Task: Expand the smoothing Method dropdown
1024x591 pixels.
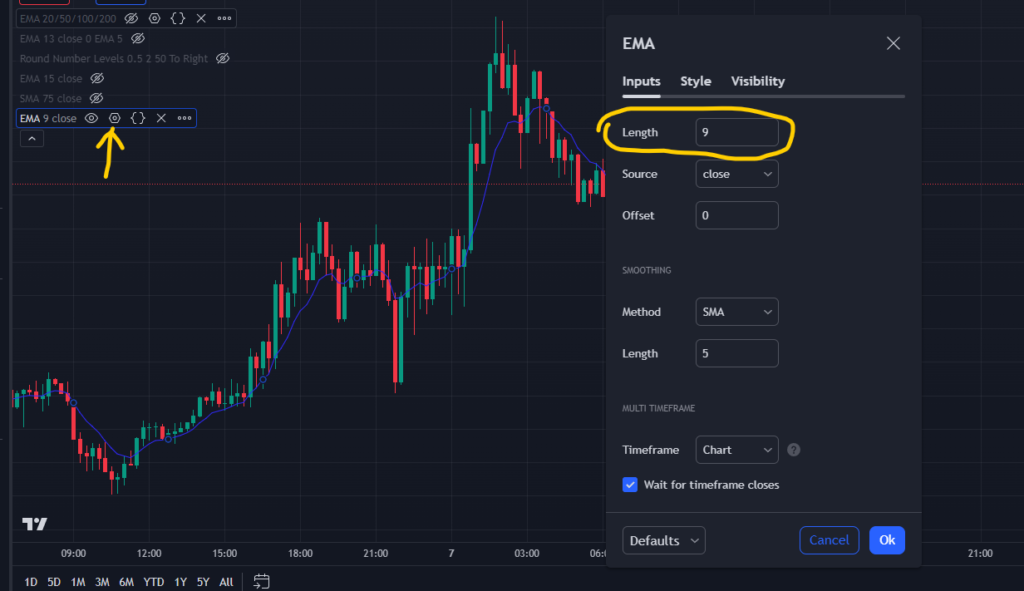Action: point(737,312)
